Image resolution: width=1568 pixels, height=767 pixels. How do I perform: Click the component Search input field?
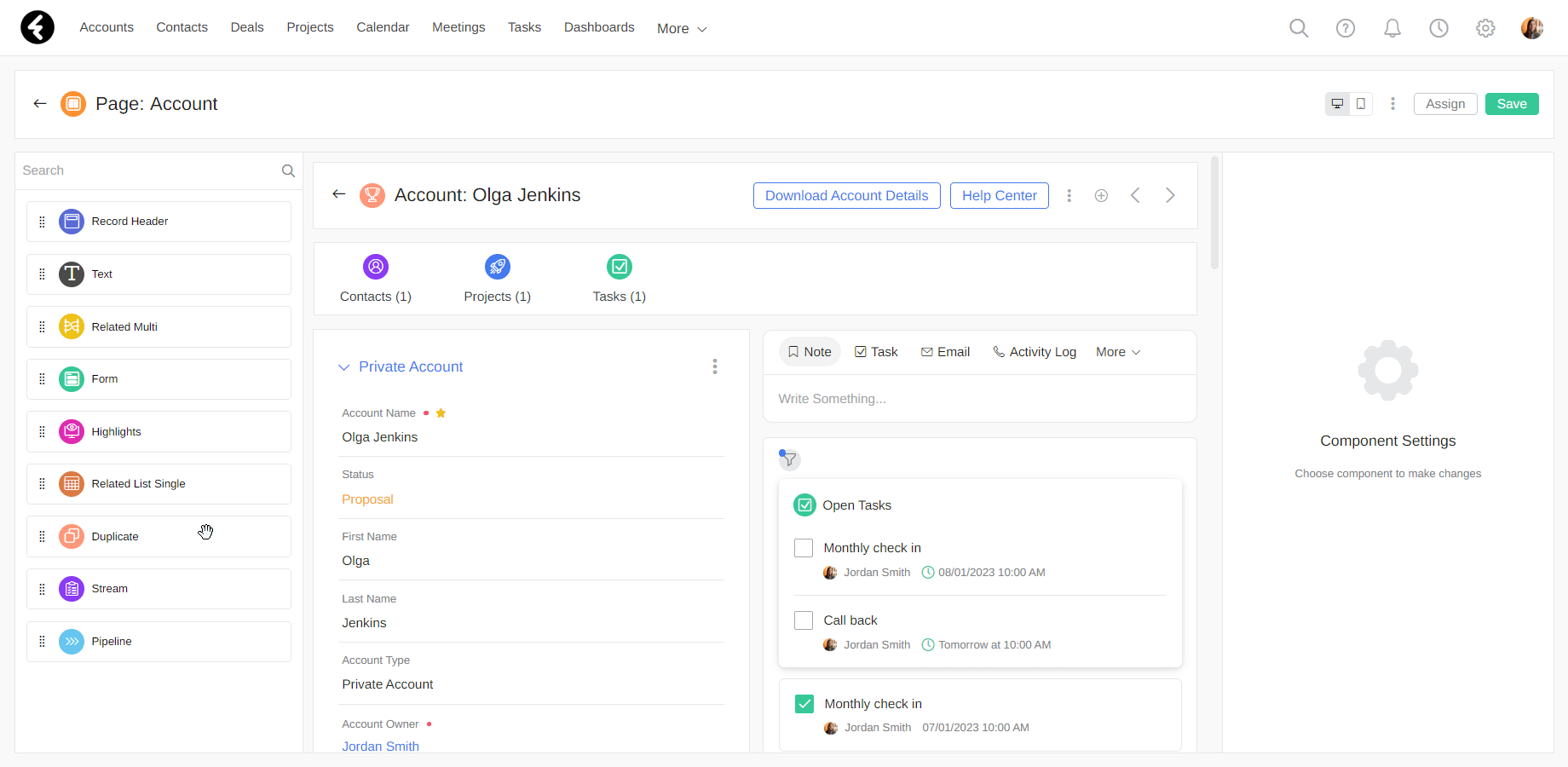click(x=148, y=170)
